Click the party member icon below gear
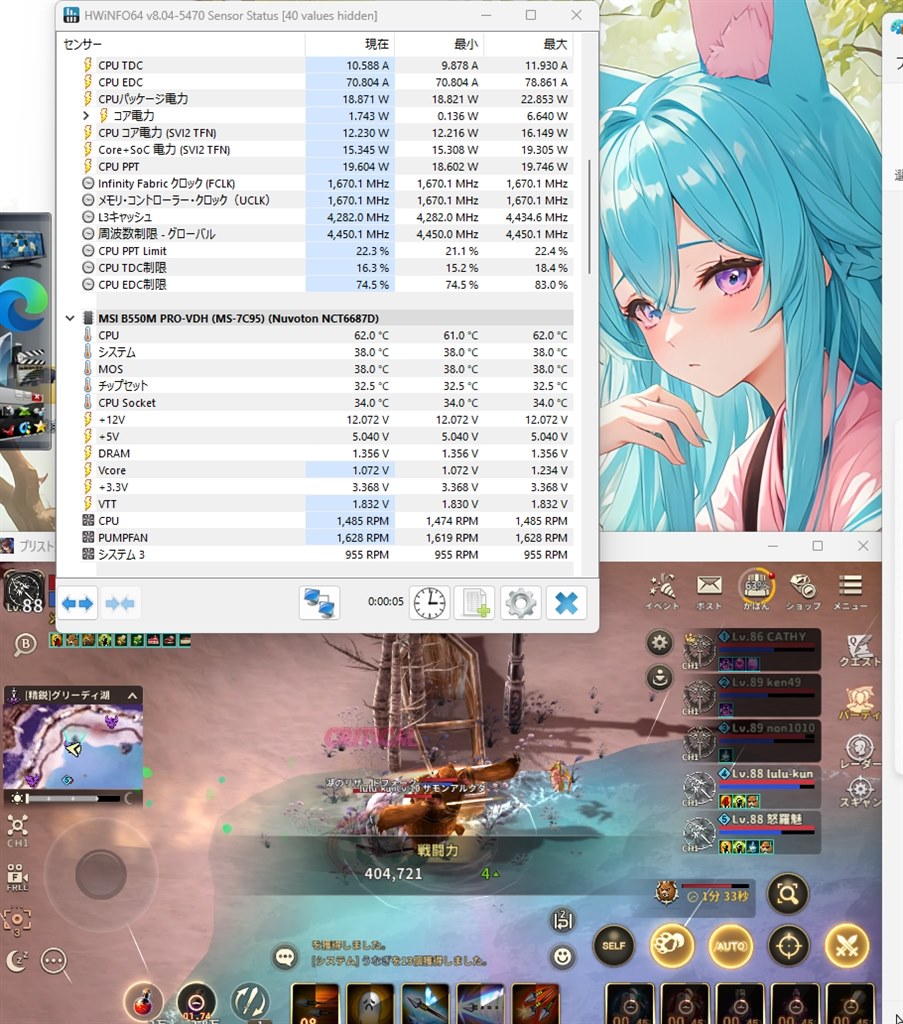The image size is (903, 1024). (x=659, y=678)
